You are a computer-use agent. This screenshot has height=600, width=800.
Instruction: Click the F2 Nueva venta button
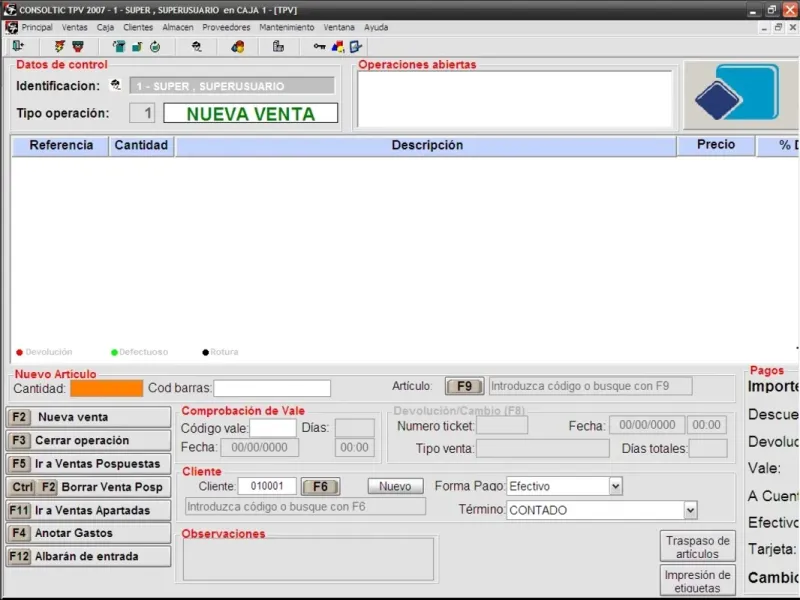[x=88, y=417]
